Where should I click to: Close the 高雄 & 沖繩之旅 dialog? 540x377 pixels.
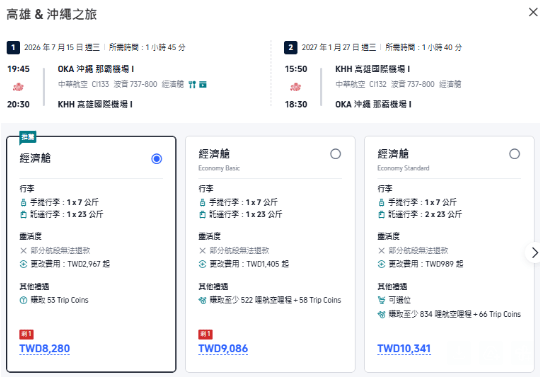pyautogui.click(x=533, y=12)
